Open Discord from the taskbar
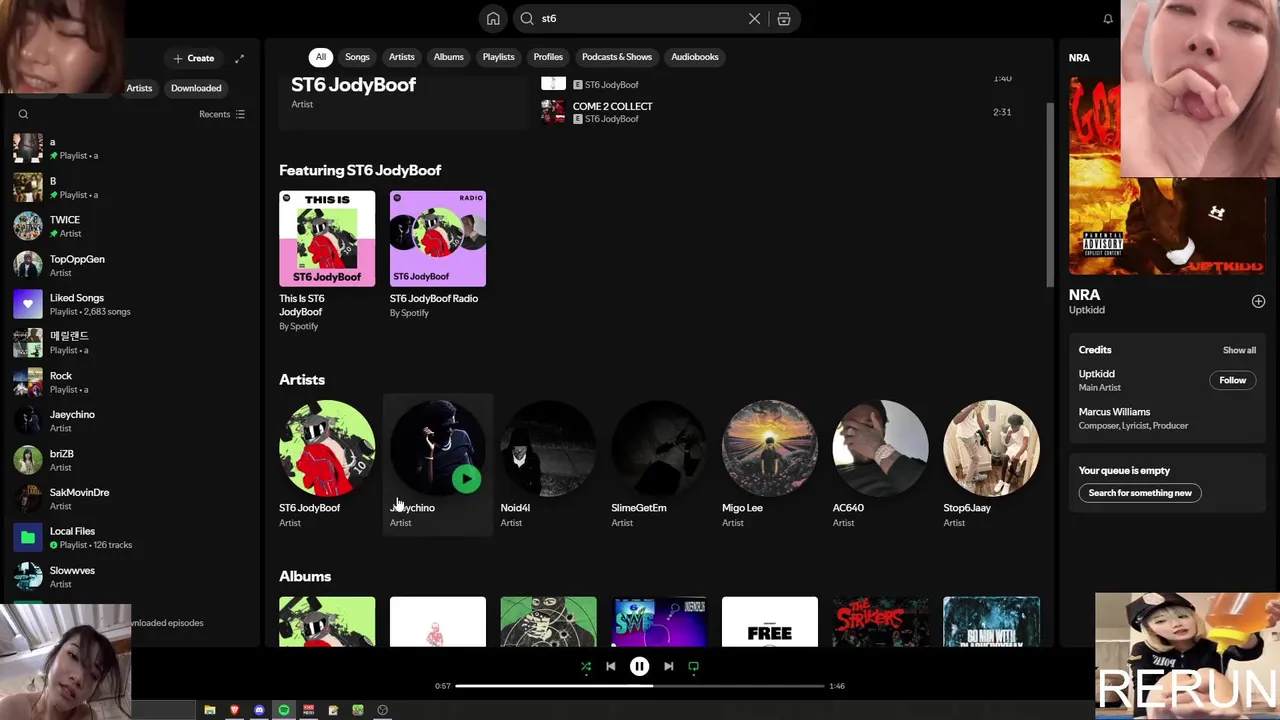Image resolution: width=1280 pixels, height=720 pixels. coord(259,710)
